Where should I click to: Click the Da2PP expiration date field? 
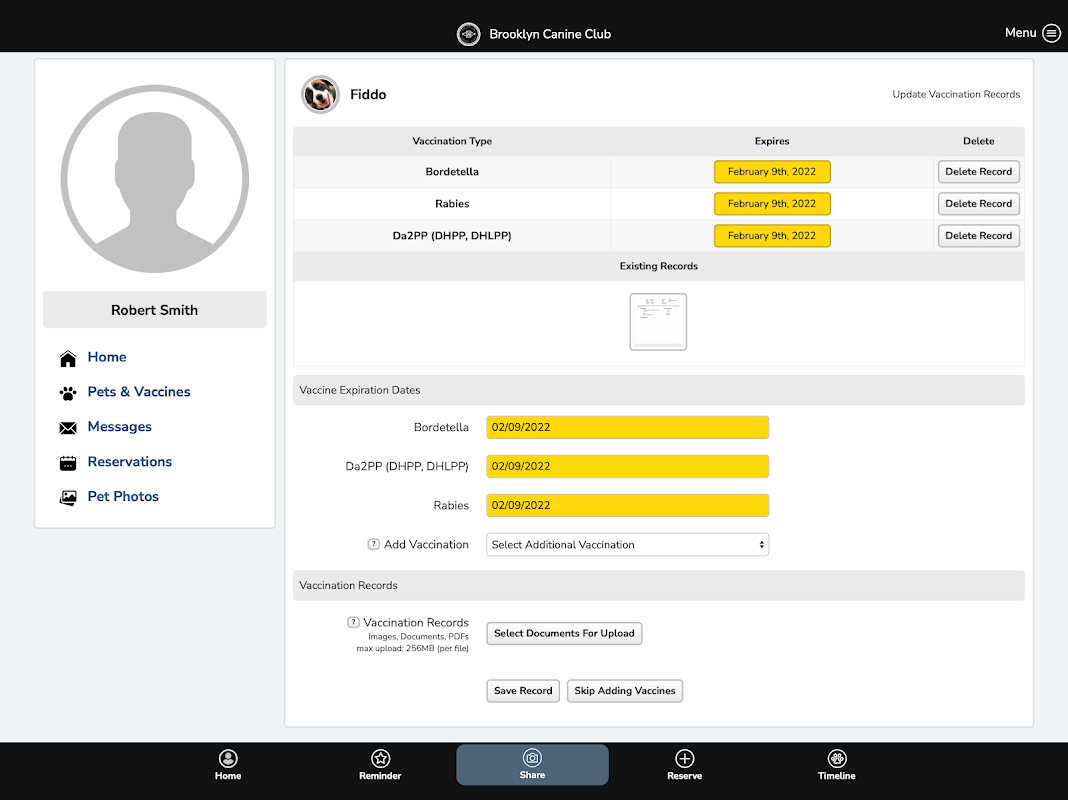click(627, 466)
